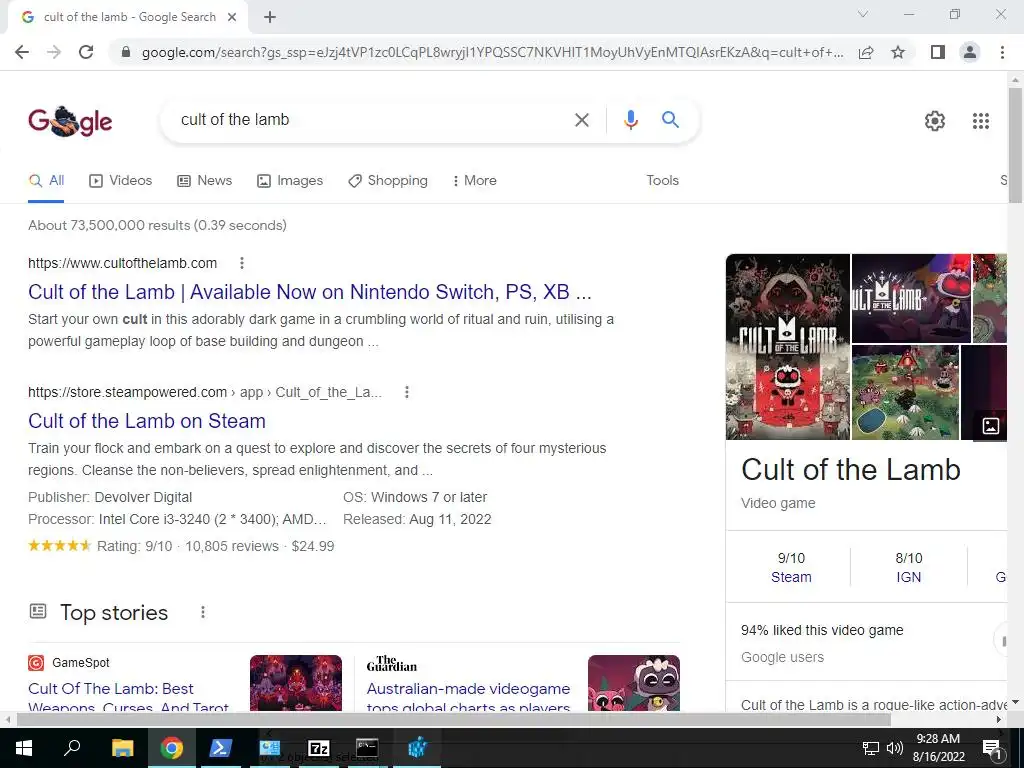Open the Chrome three-dot menu
Screen dimensions: 1024x768
click(x=1002, y=52)
